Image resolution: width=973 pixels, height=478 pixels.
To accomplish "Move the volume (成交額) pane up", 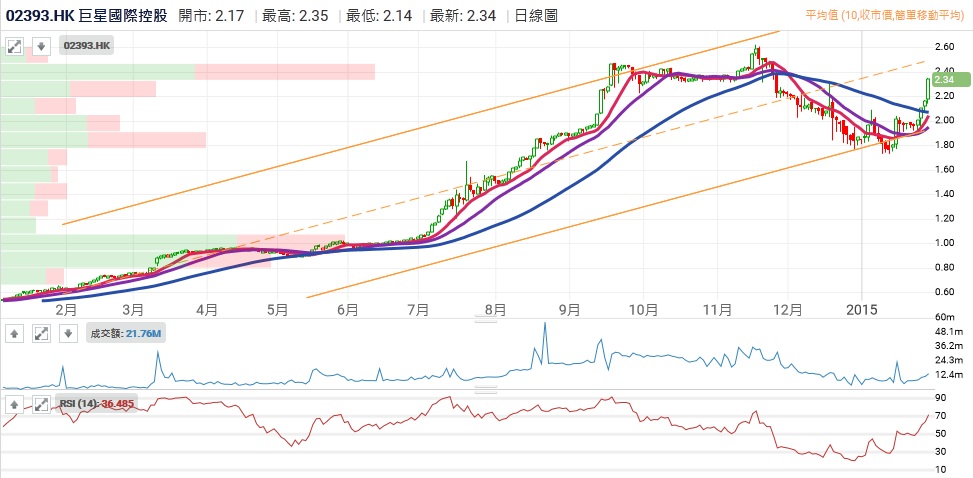I will coord(15,333).
